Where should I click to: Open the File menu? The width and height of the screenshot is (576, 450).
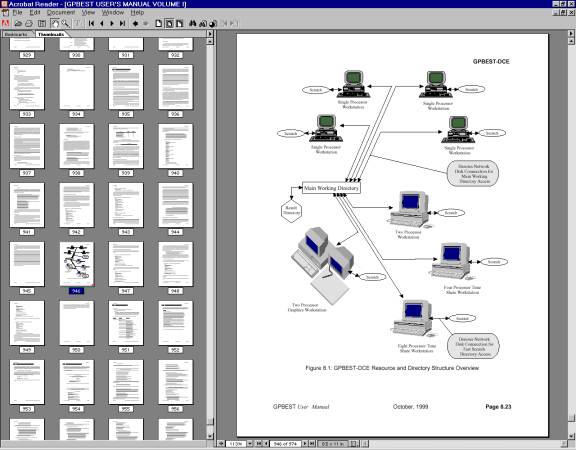tap(17, 12)
